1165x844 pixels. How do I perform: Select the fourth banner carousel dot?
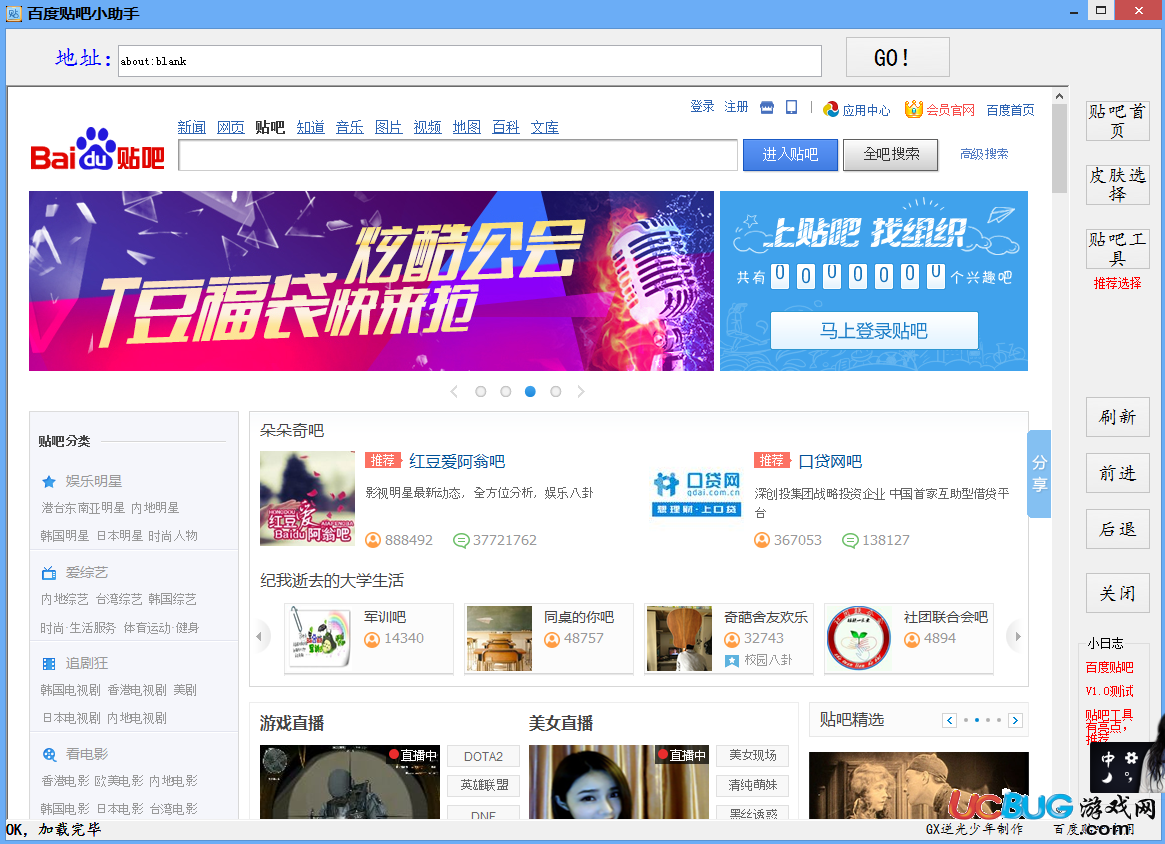(x=556, y=392)
